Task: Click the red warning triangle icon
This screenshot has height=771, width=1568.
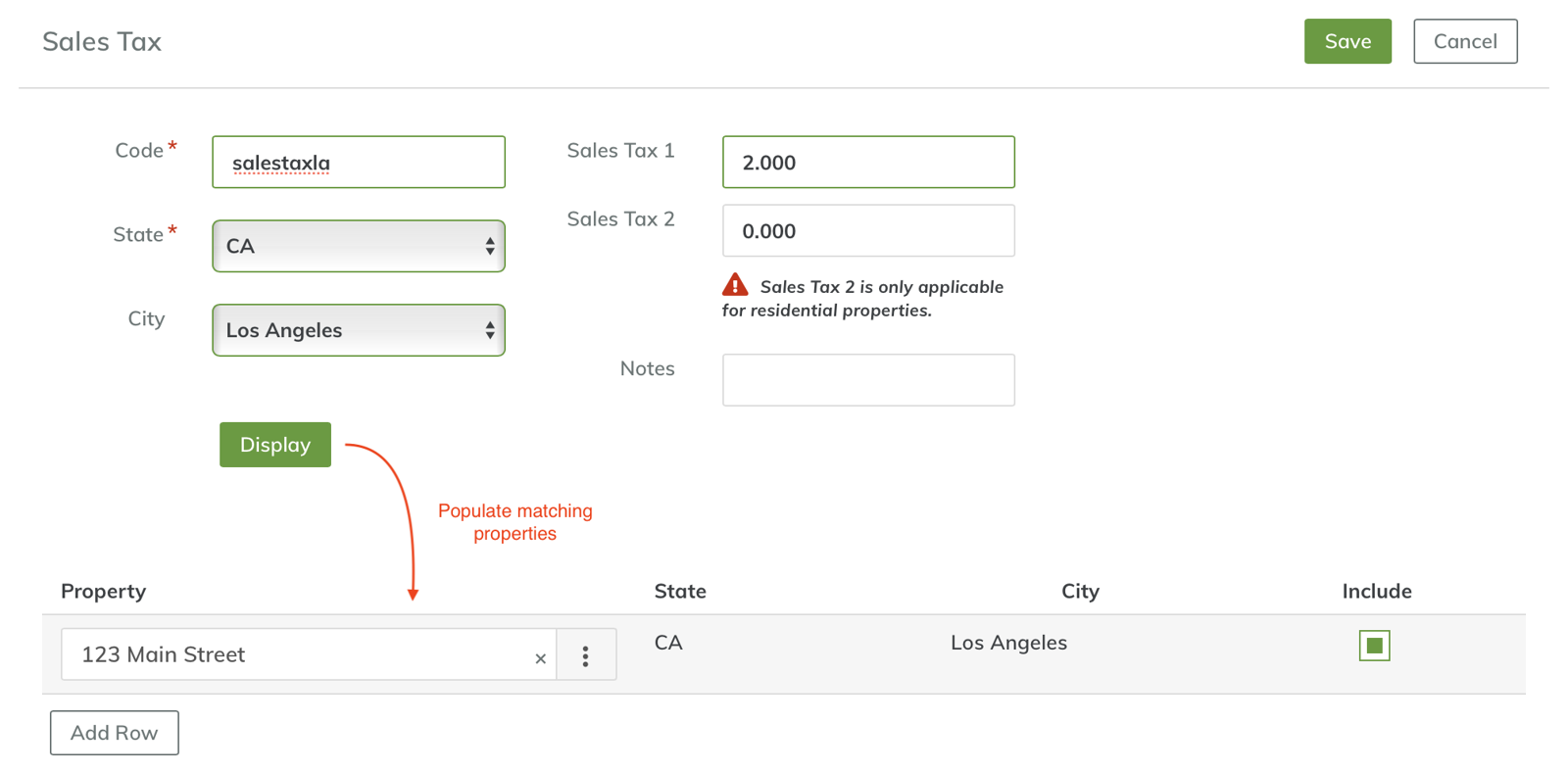Action: (x=735, y=285)
